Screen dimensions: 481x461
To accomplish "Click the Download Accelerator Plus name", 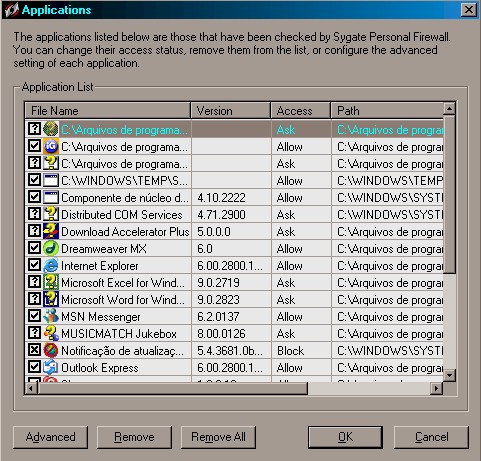I will click(x=125, y=232).
